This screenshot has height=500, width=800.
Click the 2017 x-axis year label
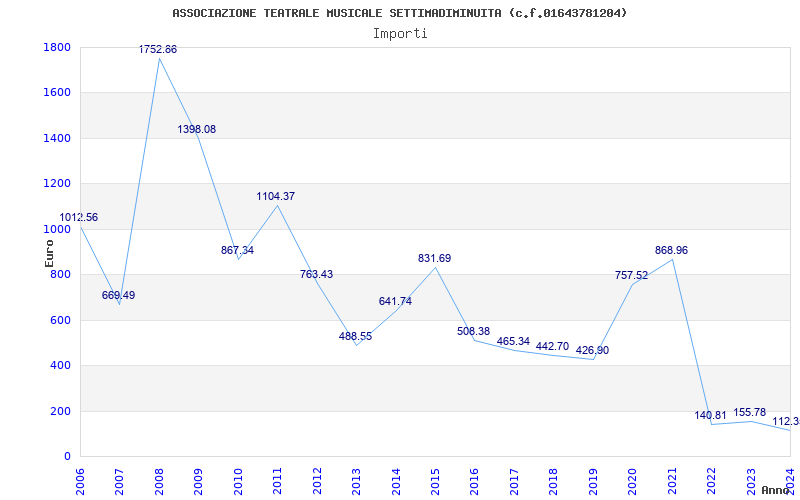point(514,482)
